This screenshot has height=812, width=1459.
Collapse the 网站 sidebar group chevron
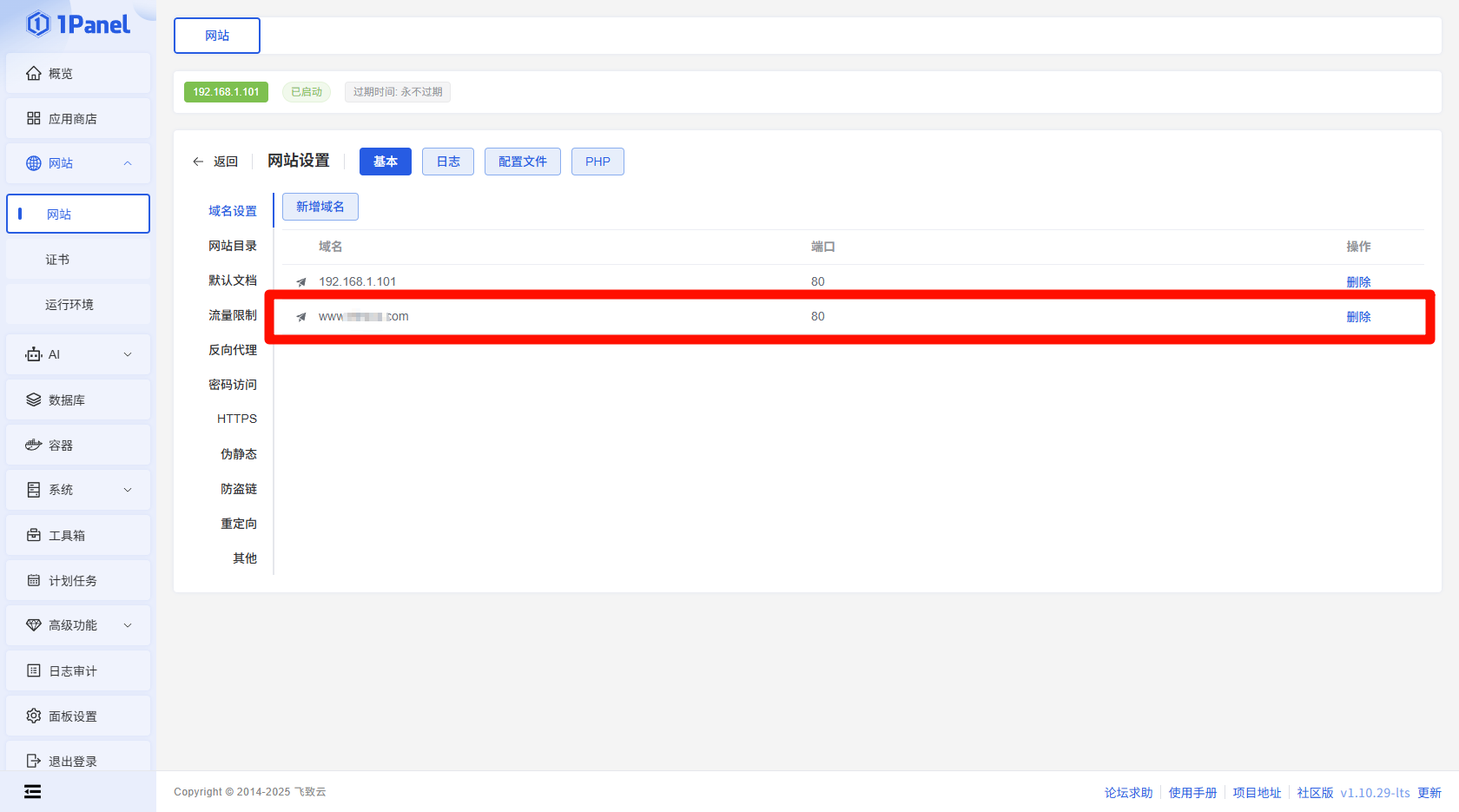coord(128,163)
